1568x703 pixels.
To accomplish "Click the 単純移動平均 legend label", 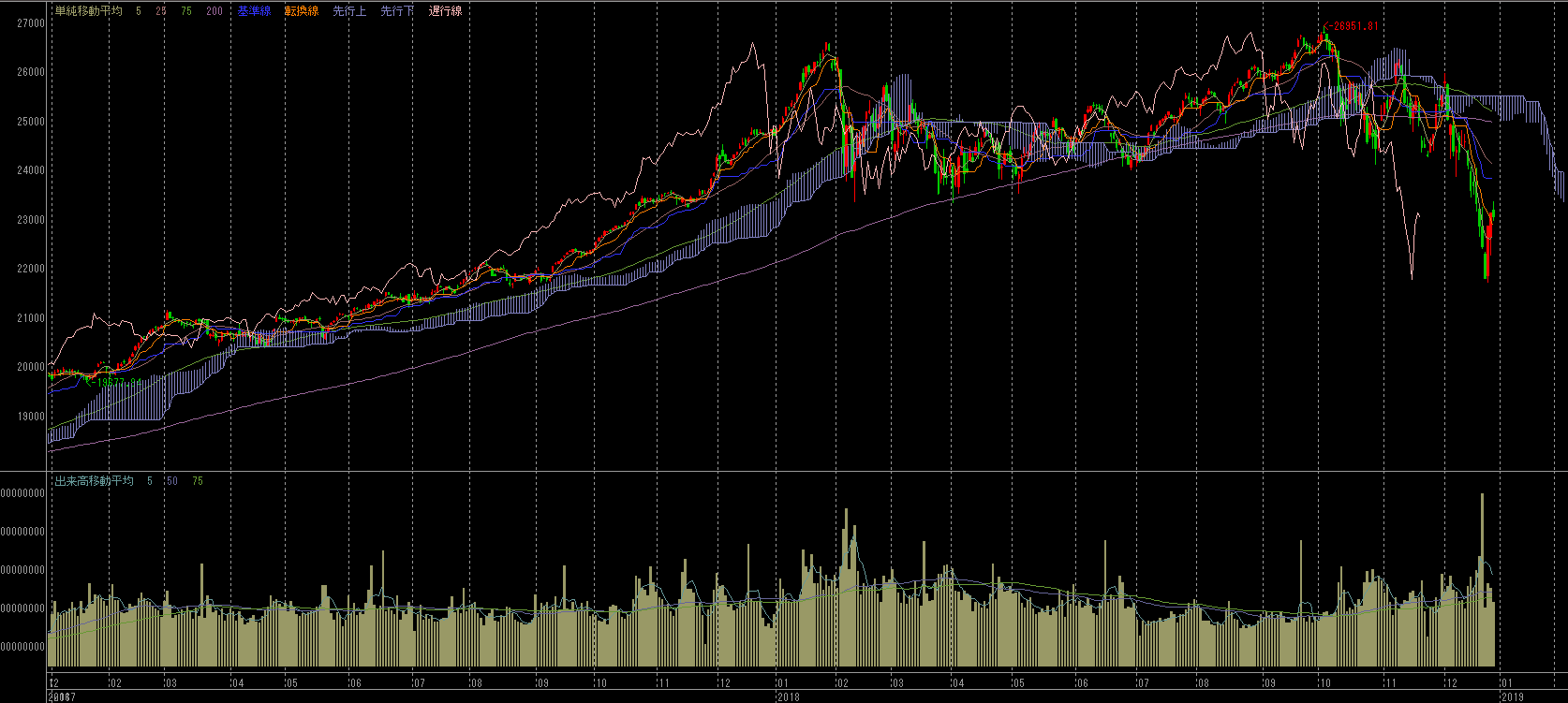I will (88, 11).
